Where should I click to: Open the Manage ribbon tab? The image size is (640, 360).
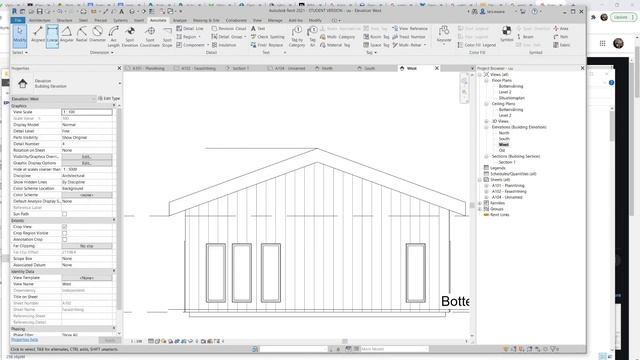tap(275, 20)
